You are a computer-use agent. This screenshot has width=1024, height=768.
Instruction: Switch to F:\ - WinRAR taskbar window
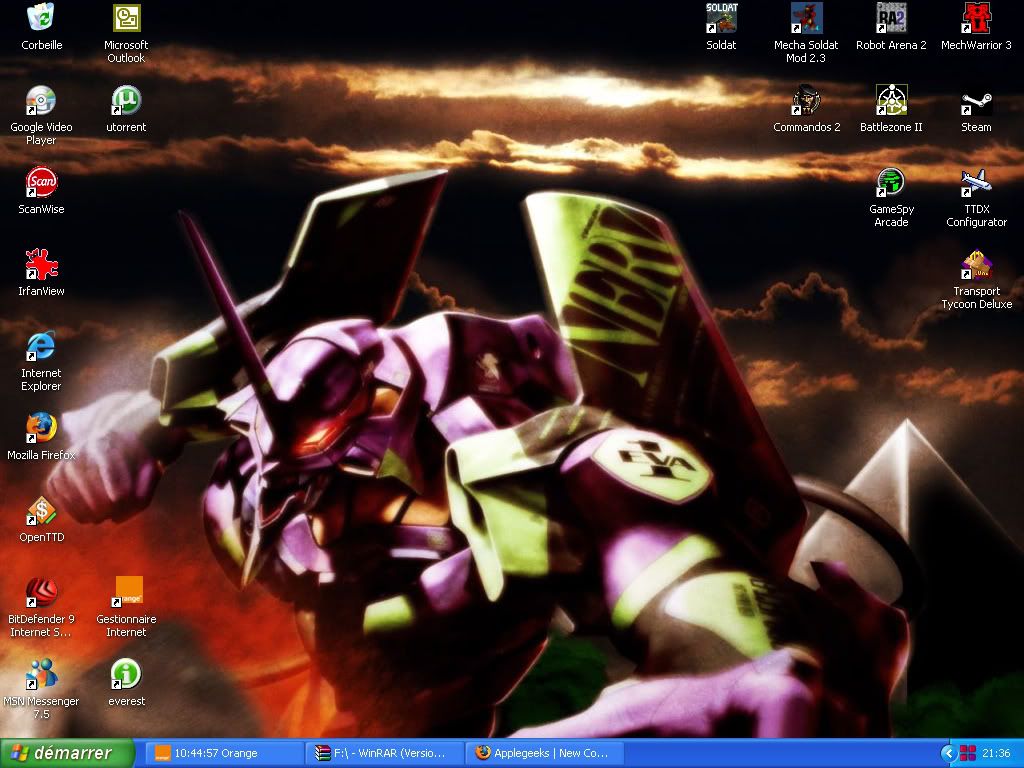(x=385, y=753)
